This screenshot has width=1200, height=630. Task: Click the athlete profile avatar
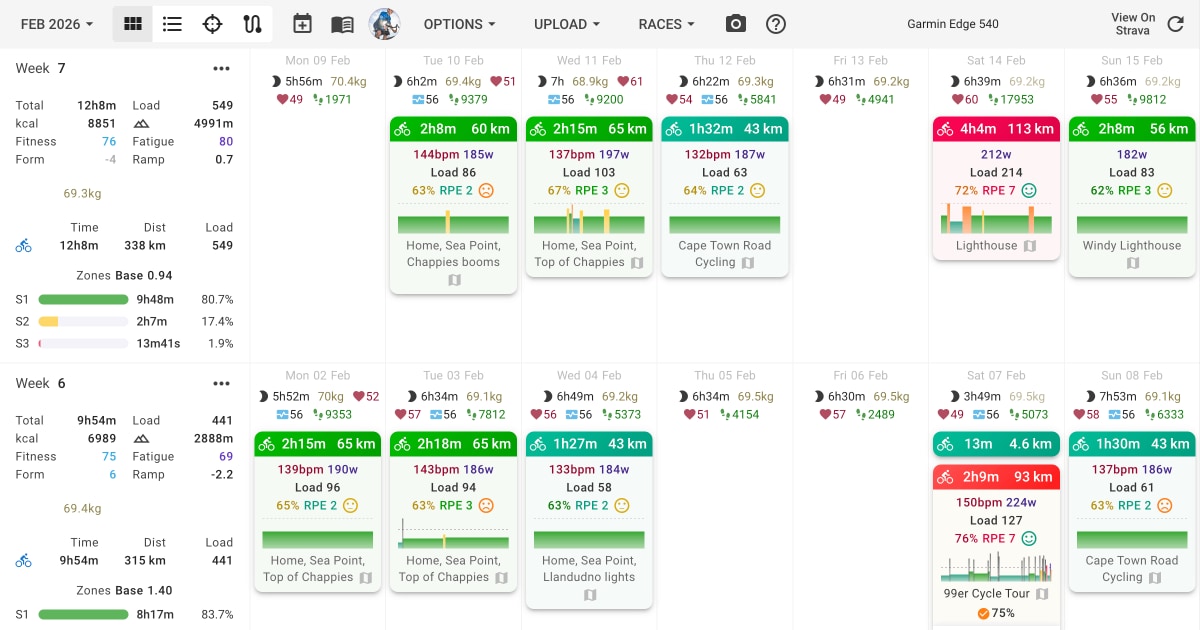tap(384, 24)
